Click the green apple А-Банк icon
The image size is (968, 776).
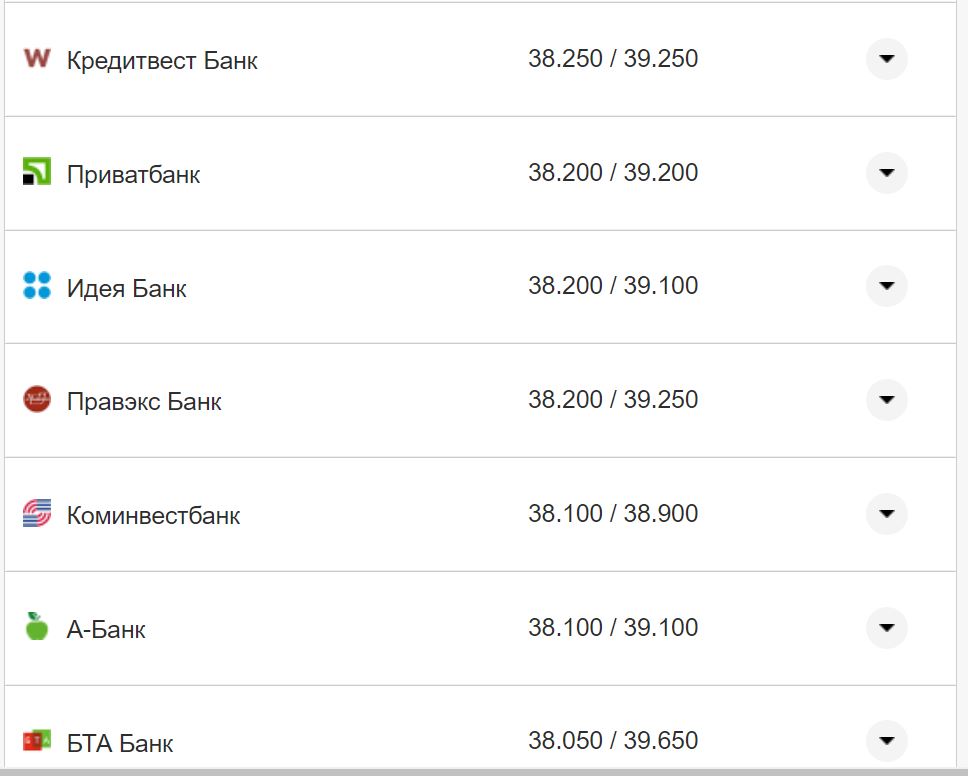pyautogui.click(x=36, y=627)
